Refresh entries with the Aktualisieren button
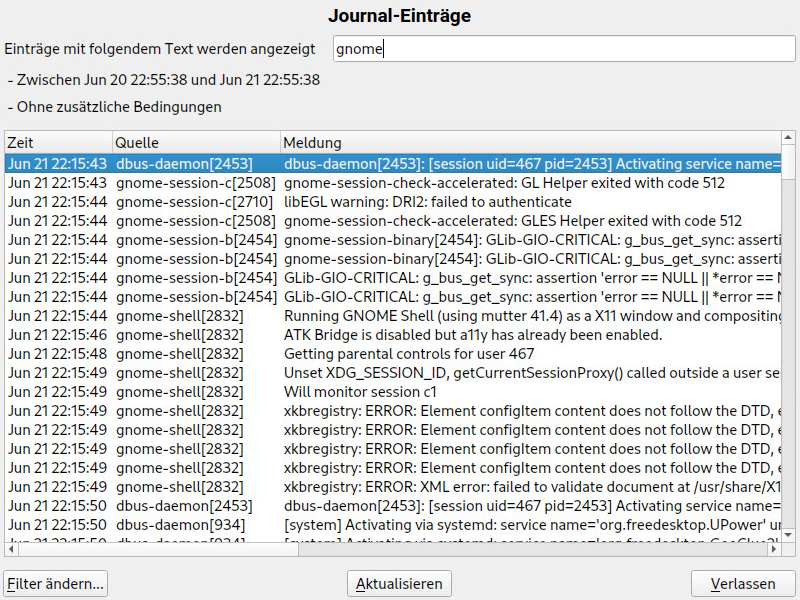Screen dimensions: 800x600 click(399, 583)
